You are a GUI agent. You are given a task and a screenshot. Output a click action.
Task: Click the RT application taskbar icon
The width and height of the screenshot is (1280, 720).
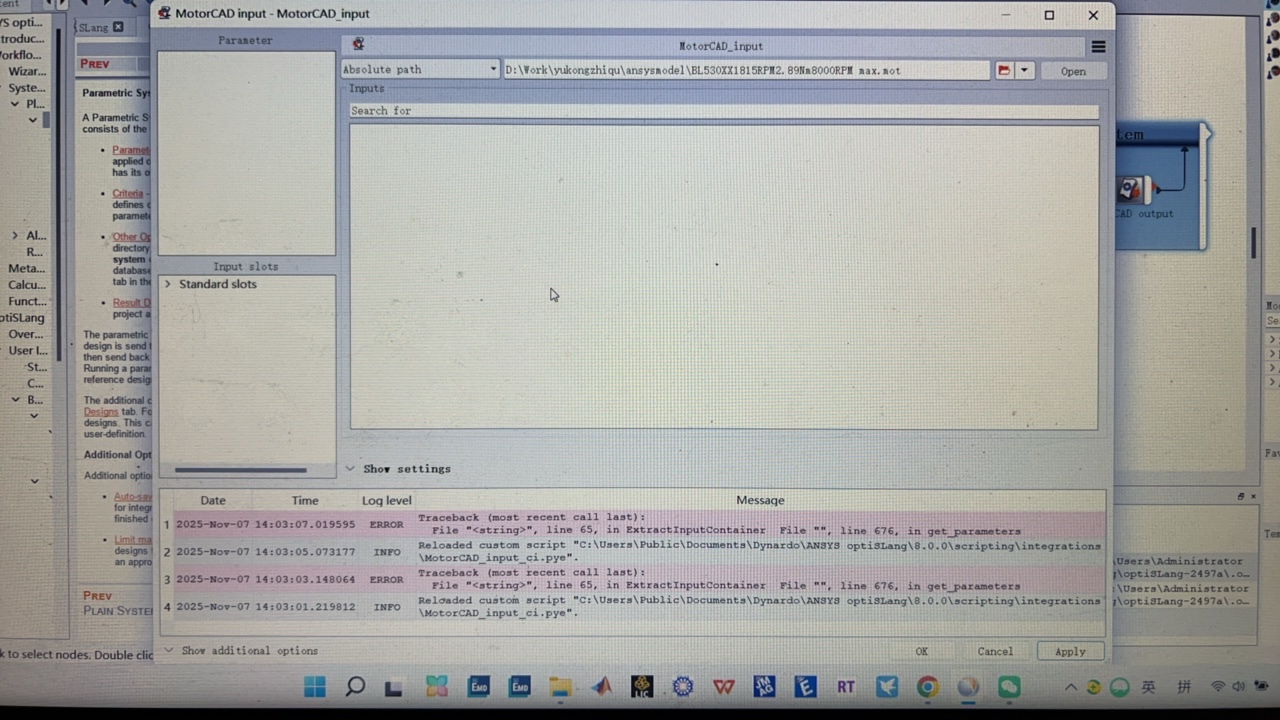tap(846, 687)
